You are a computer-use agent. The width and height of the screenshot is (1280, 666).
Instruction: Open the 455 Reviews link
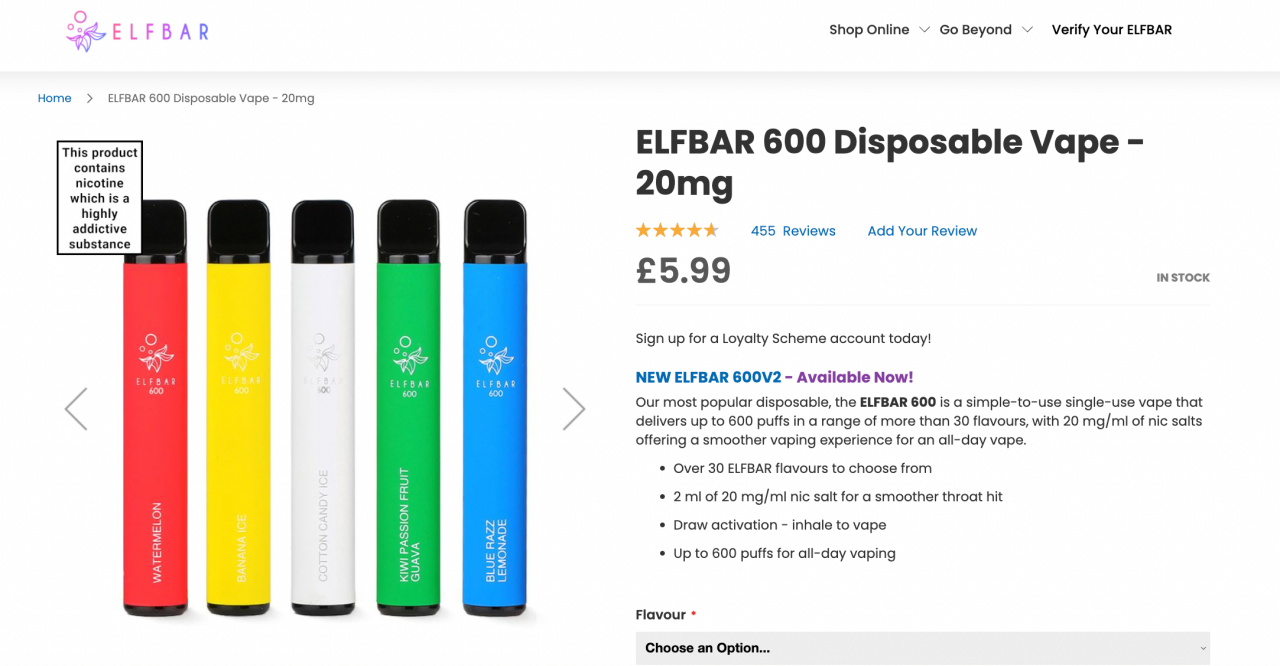(793, 231)
